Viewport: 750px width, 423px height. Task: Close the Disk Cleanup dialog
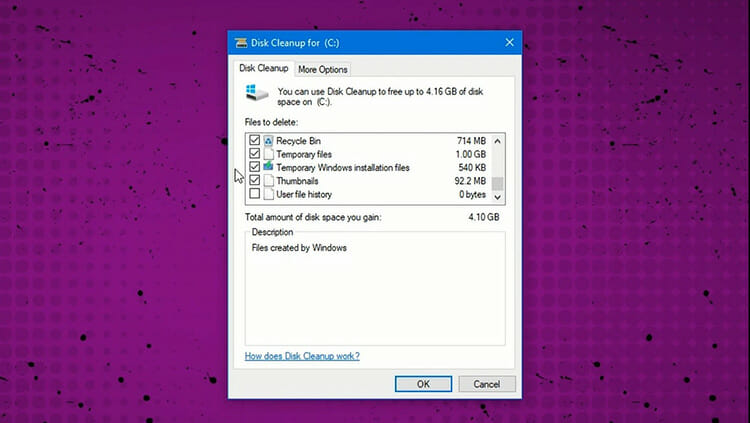pyautogui.click(x=509, y=43)
